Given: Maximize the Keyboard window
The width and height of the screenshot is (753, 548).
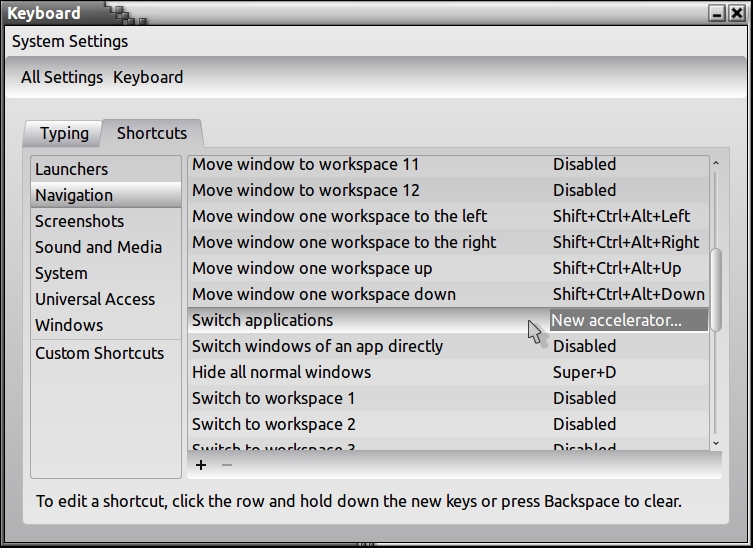Looking at the screenshot, I should click(x=718, y=14).
